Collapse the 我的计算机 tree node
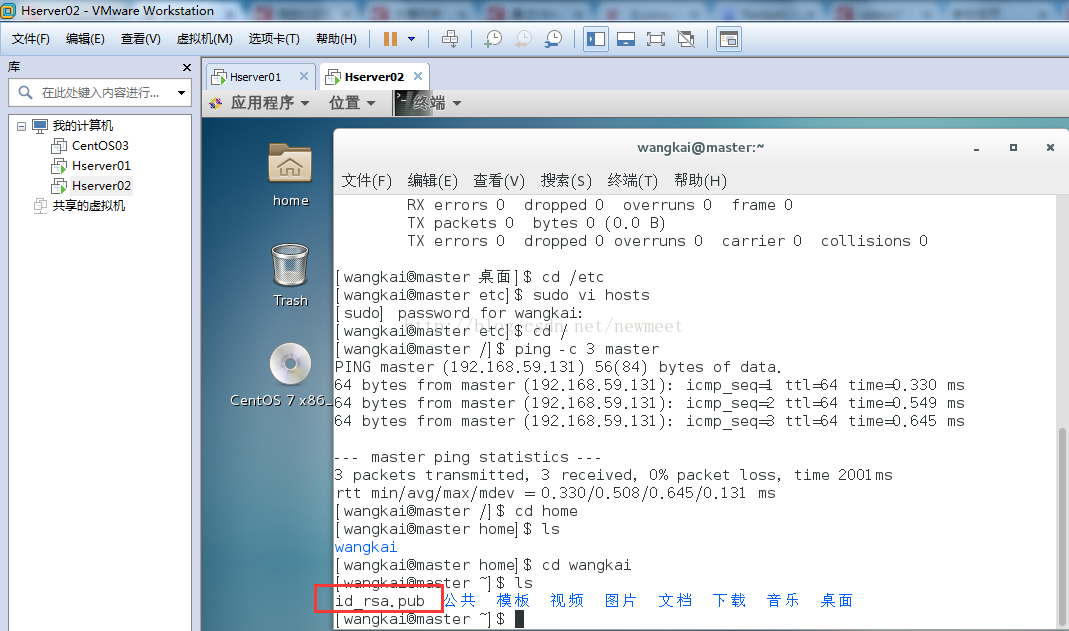 pos(21,126)
